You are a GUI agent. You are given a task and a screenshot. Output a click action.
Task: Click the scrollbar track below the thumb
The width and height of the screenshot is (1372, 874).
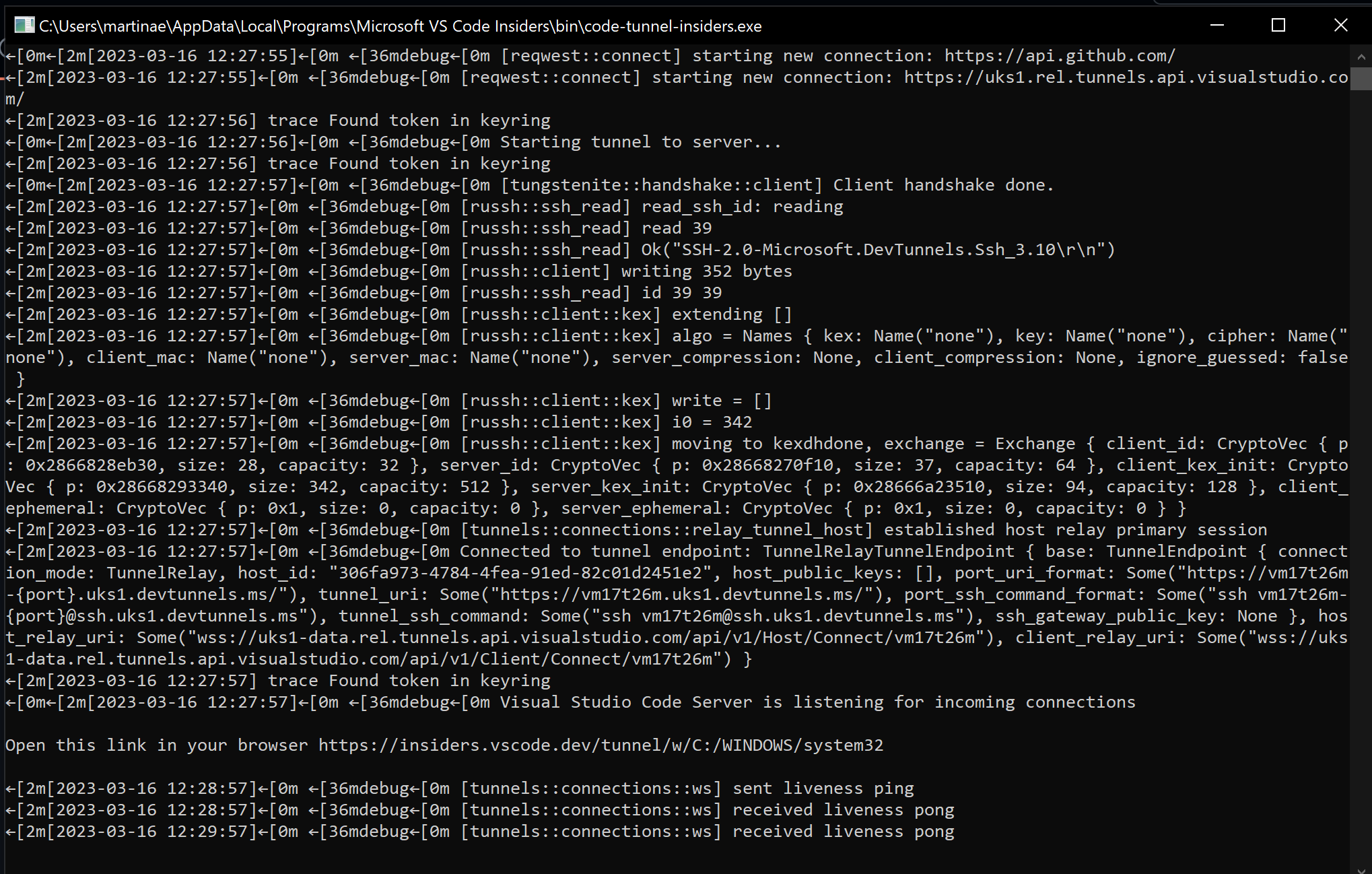(x=1362, y=471)
